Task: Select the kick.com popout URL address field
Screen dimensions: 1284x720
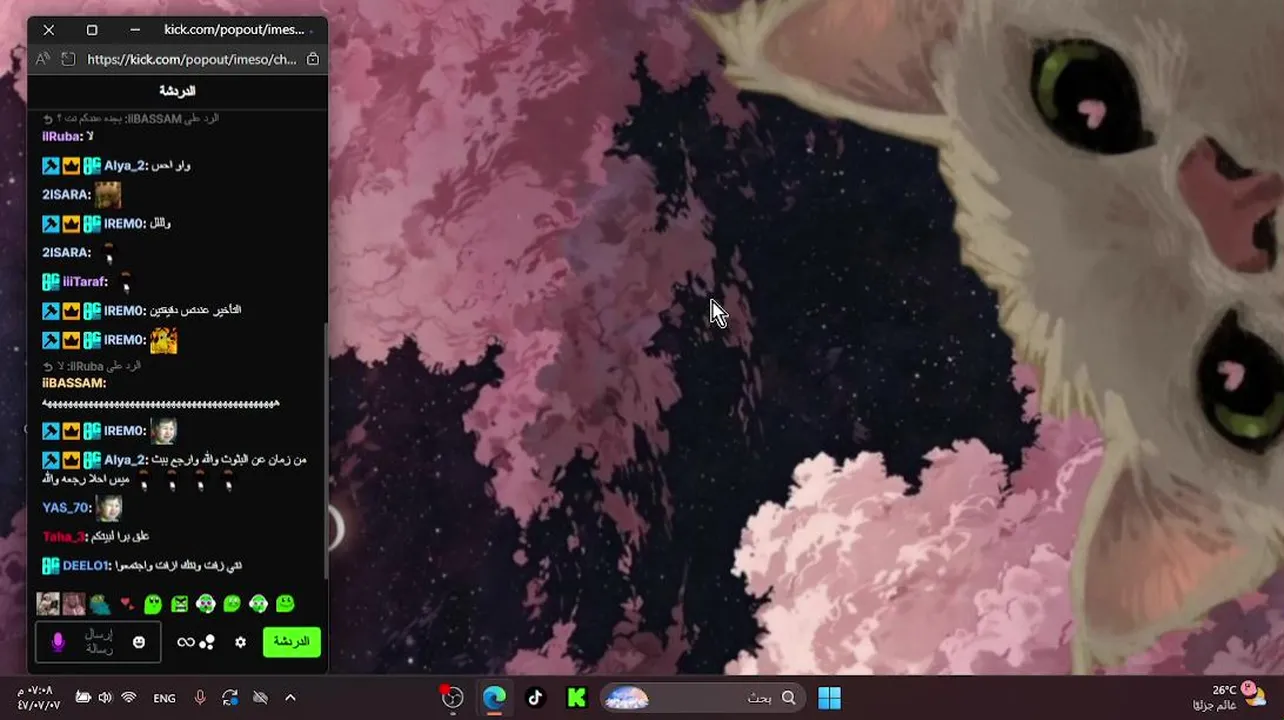Action: [192, 59]
